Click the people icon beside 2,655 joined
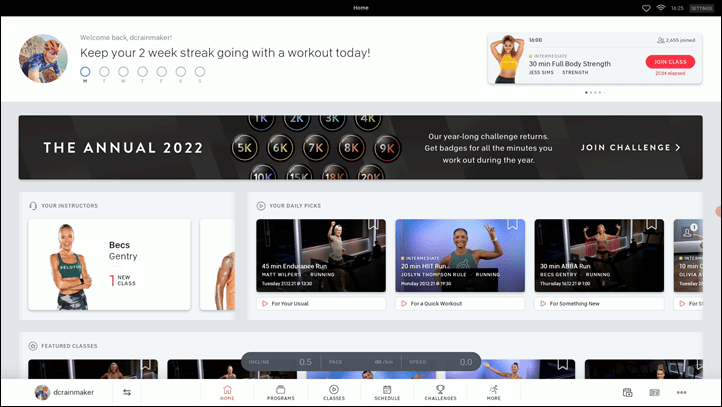 tap(660, 40)
